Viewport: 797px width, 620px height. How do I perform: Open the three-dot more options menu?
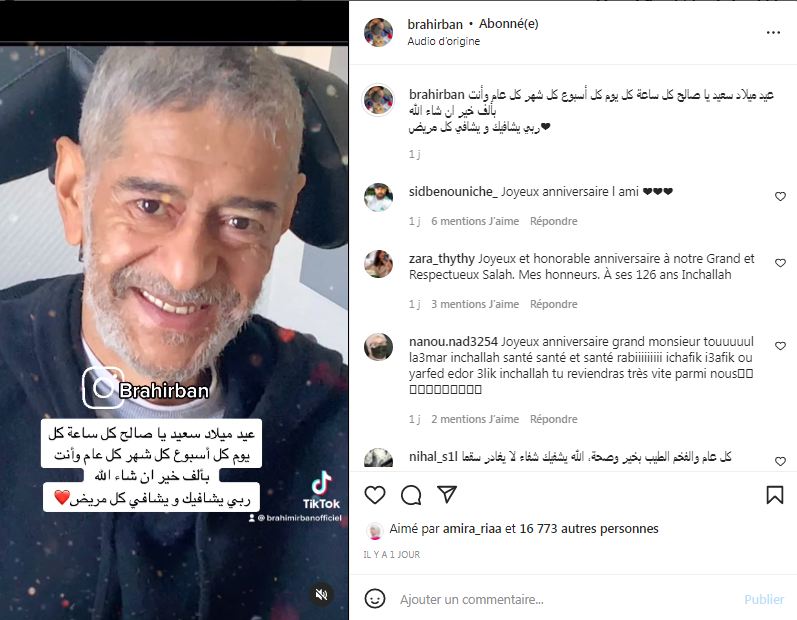click(773, 33)
